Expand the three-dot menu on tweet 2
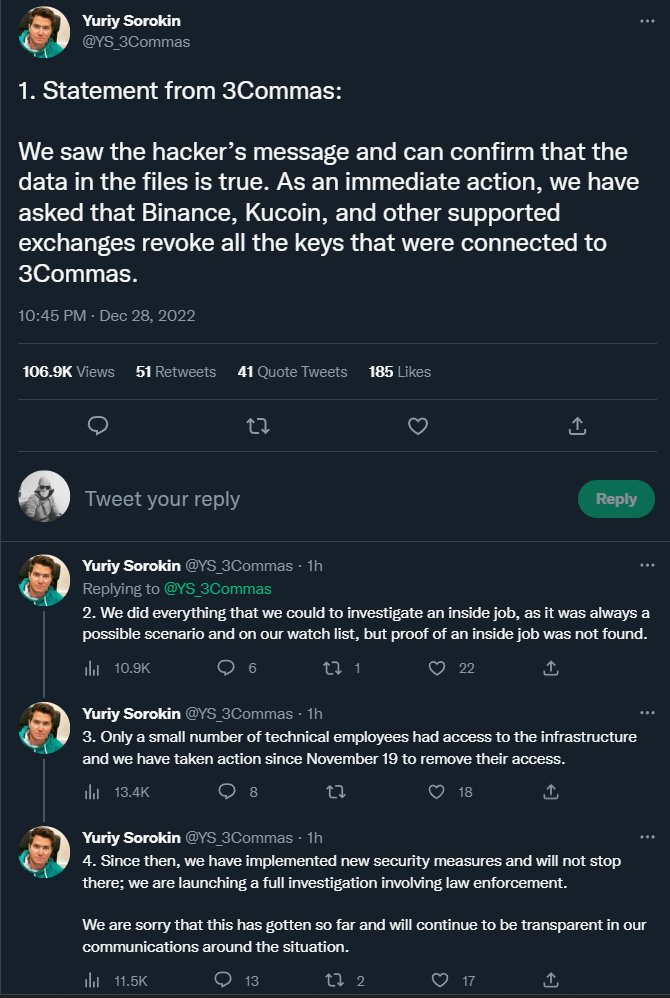Viewport: 670px width, 998px height. (647, 565)
